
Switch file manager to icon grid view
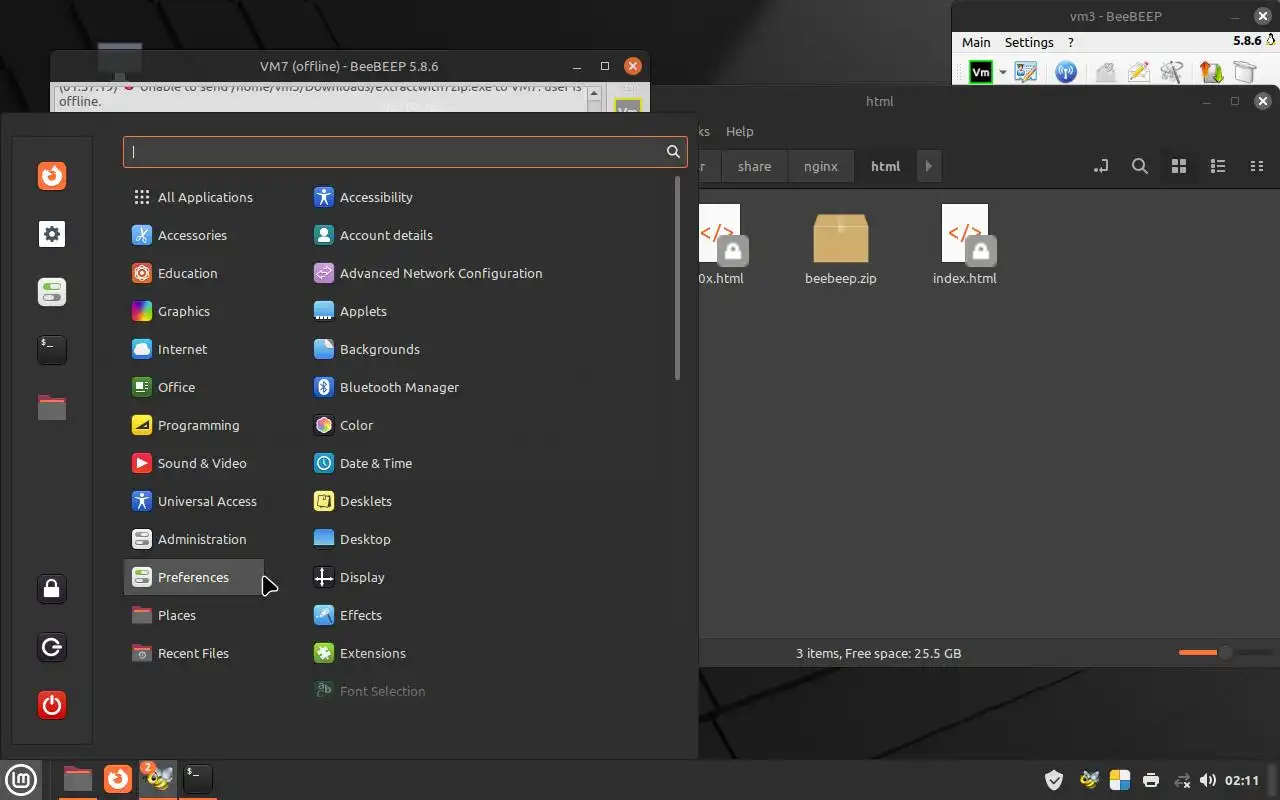pyautogui.click(x=1179, y=167)
